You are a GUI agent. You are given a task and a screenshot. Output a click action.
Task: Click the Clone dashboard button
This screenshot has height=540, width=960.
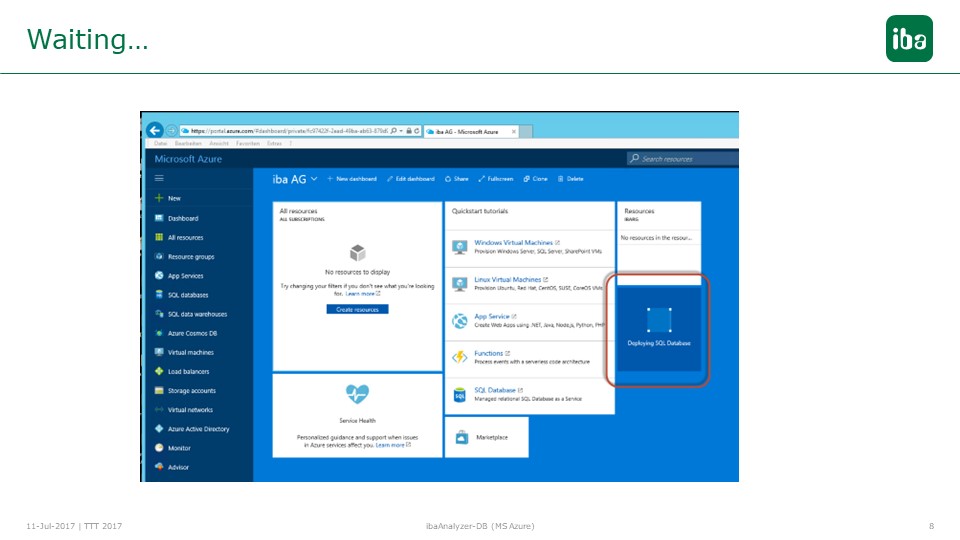536,179
